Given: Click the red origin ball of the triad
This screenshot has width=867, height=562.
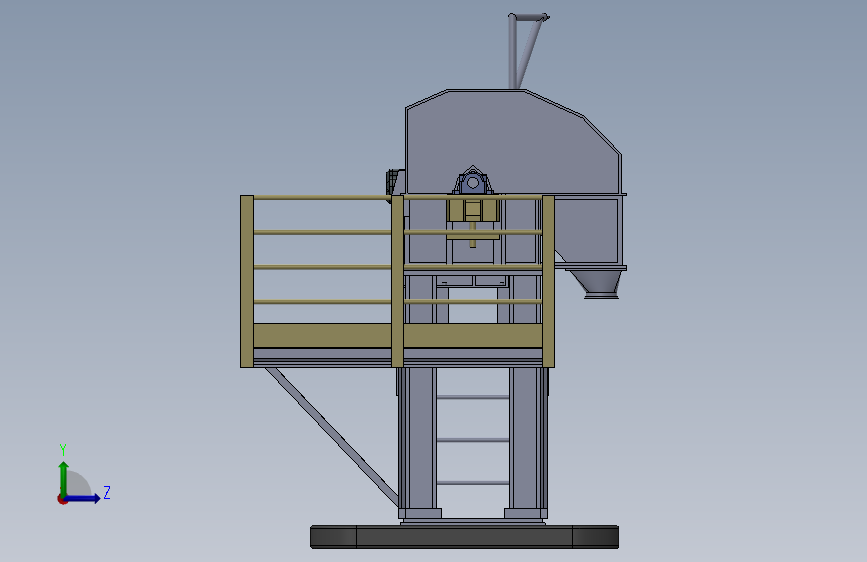Looking at the screenshot, I should 62,499.
